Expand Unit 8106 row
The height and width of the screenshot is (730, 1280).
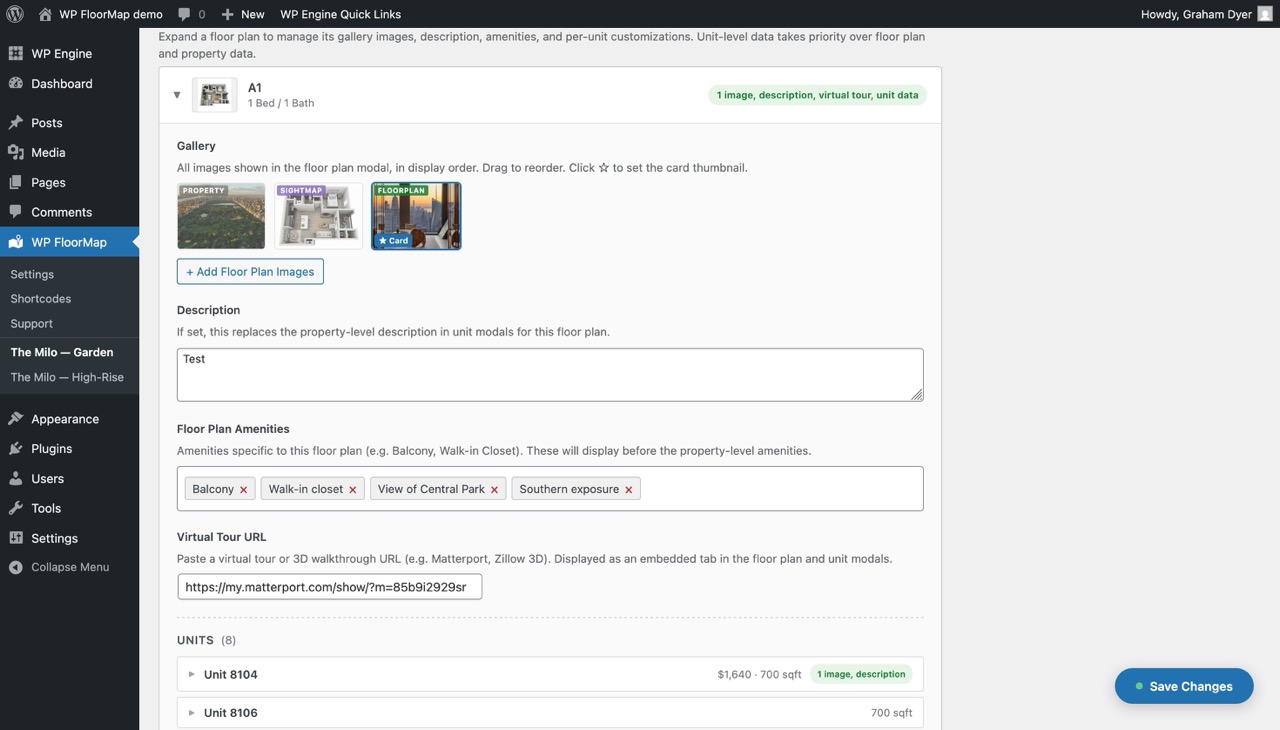pos(192,713)
